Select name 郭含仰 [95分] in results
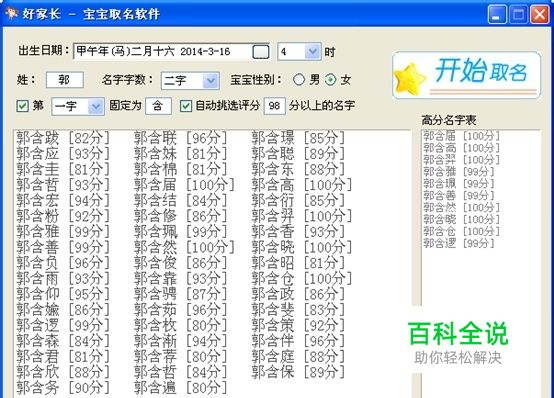554x398 pixels. point(63,294)
